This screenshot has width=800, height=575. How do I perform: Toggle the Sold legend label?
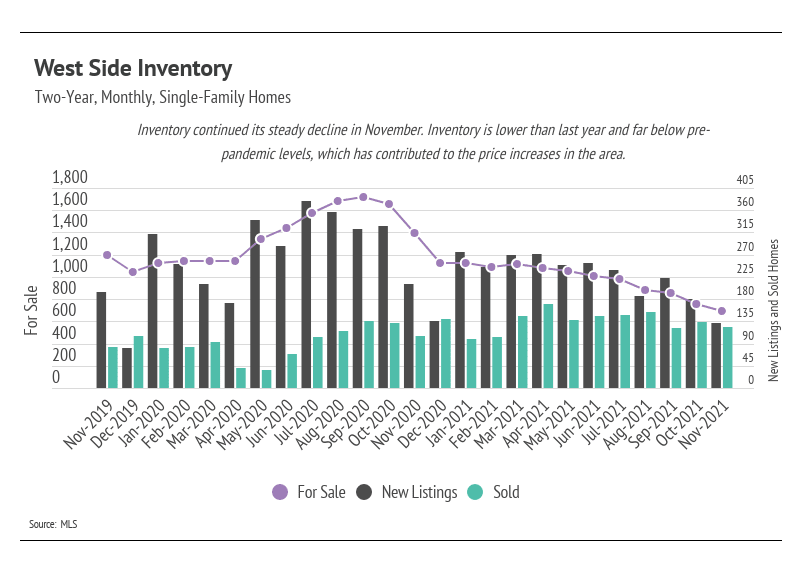[x=506, y=492]
